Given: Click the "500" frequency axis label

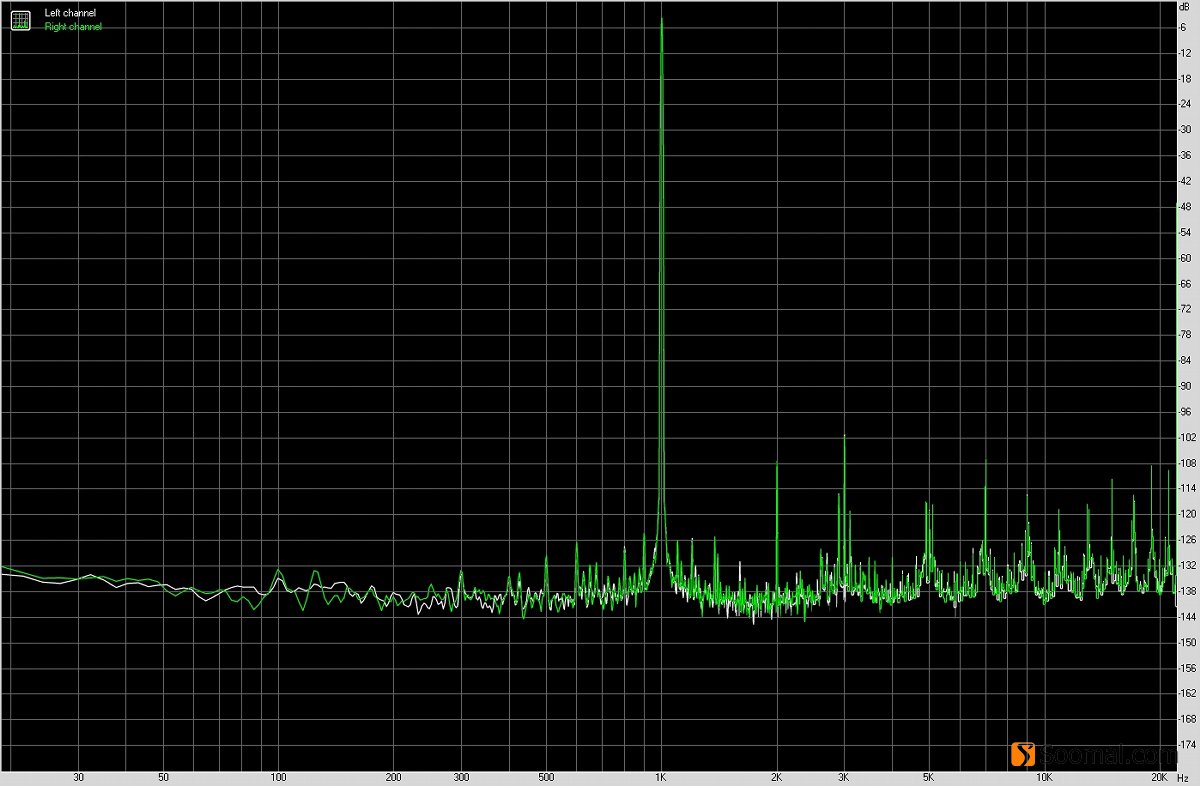Looking at the screenshot, I should tap(545, 777).
